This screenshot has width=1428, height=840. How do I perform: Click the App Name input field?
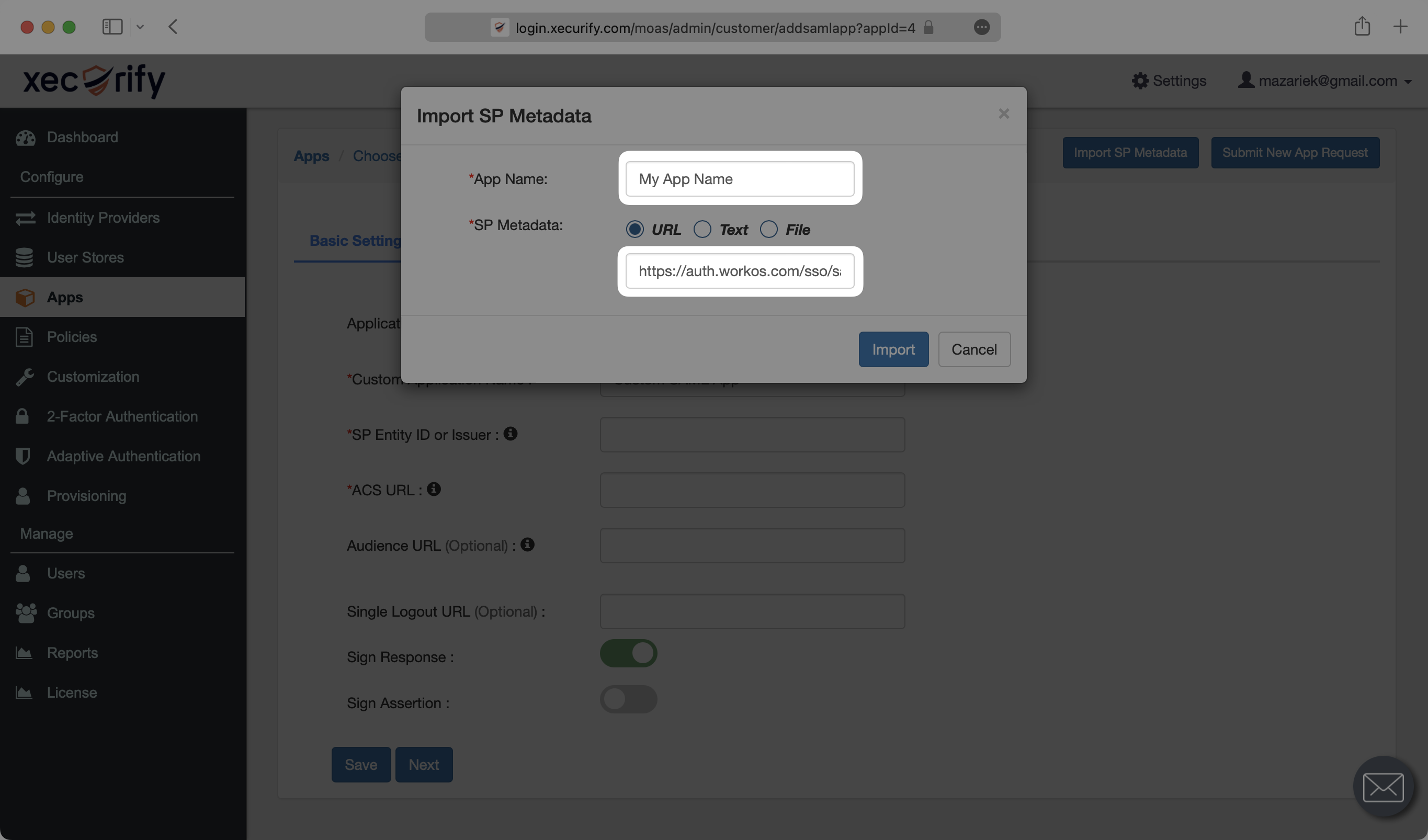pyautogui.click(x=739, y=178)
